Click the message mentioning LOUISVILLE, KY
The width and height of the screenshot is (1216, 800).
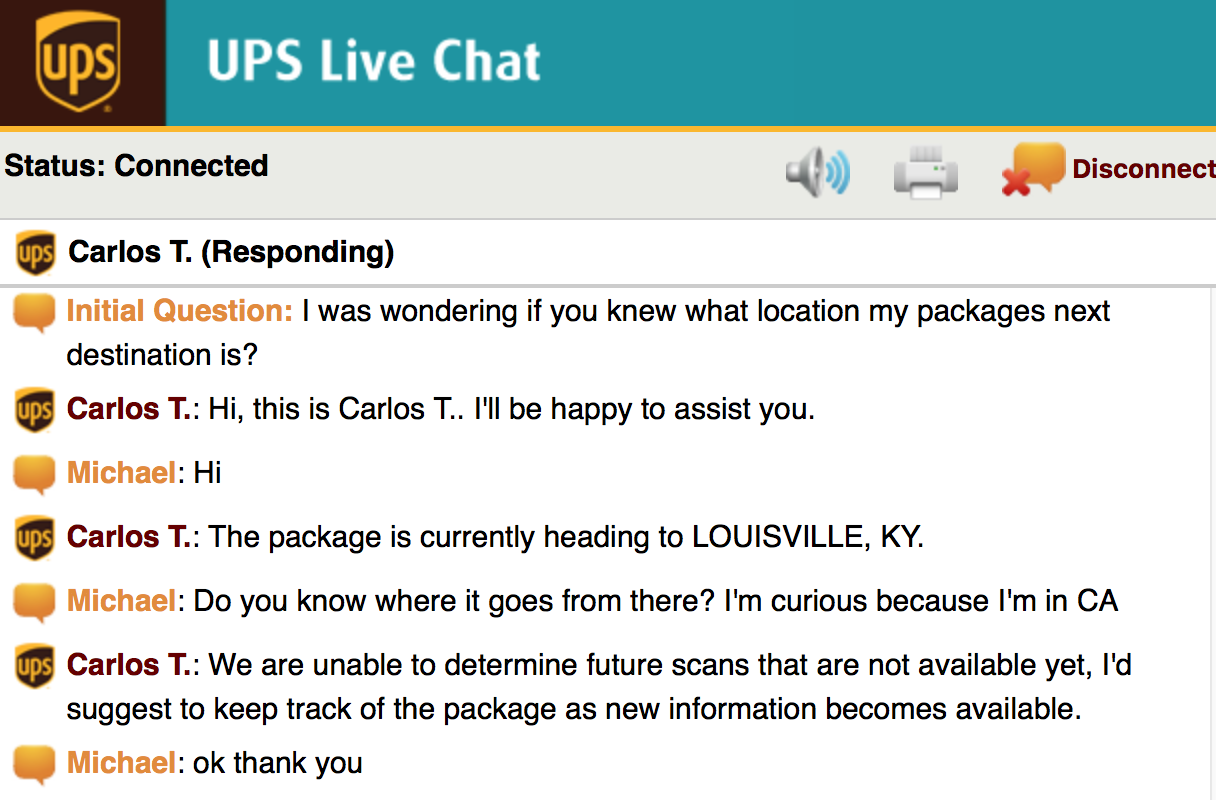point(496,537)
